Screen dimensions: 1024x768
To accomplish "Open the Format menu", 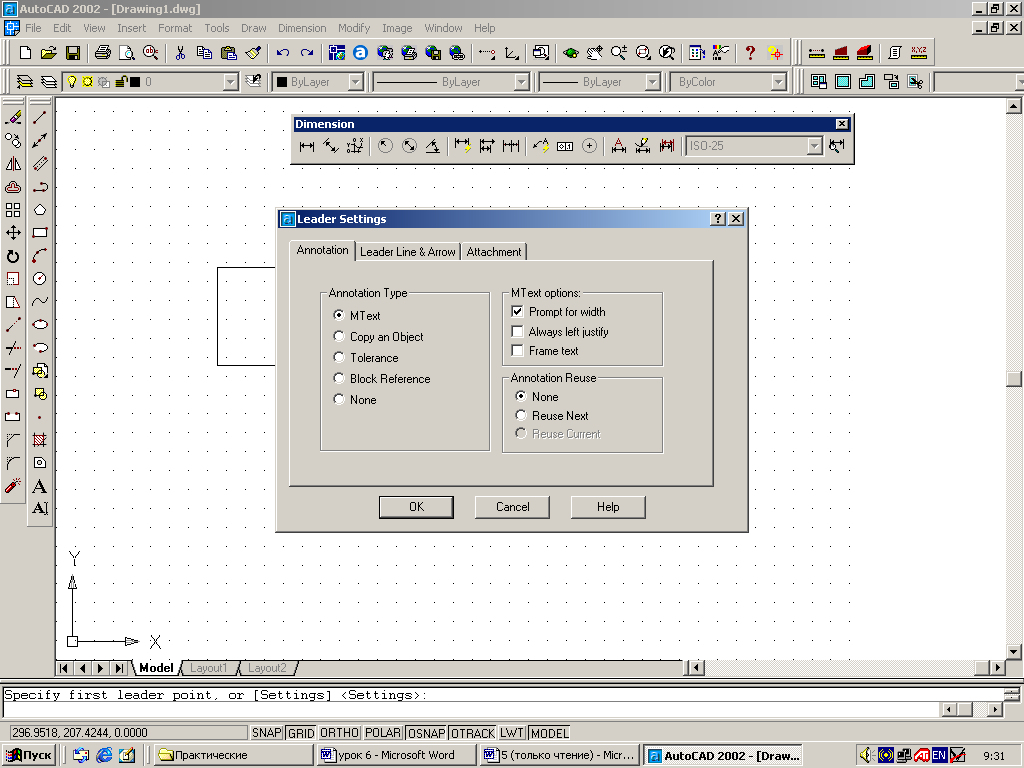I will 174,28.
